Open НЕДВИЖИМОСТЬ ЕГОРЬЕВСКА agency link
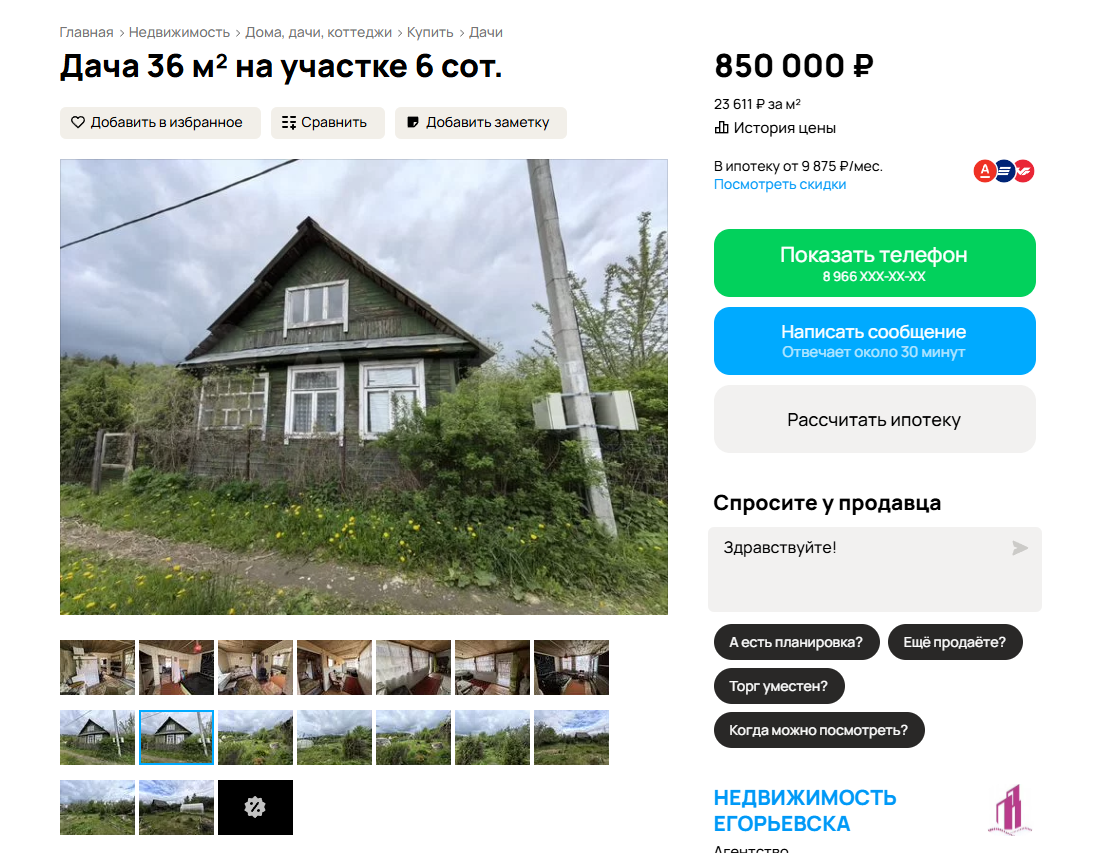This screenshot has height=853, width=1108. point(805,811)
